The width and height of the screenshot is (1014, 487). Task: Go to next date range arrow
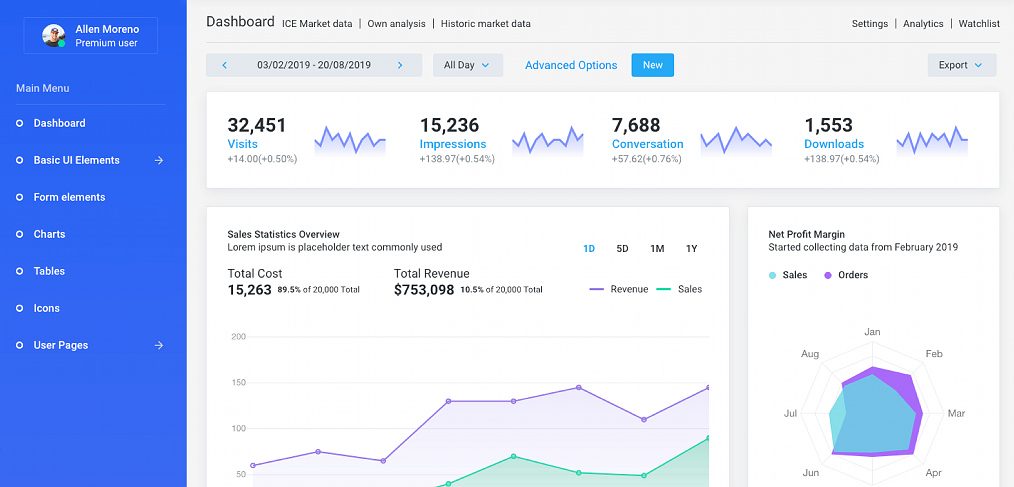400,65
